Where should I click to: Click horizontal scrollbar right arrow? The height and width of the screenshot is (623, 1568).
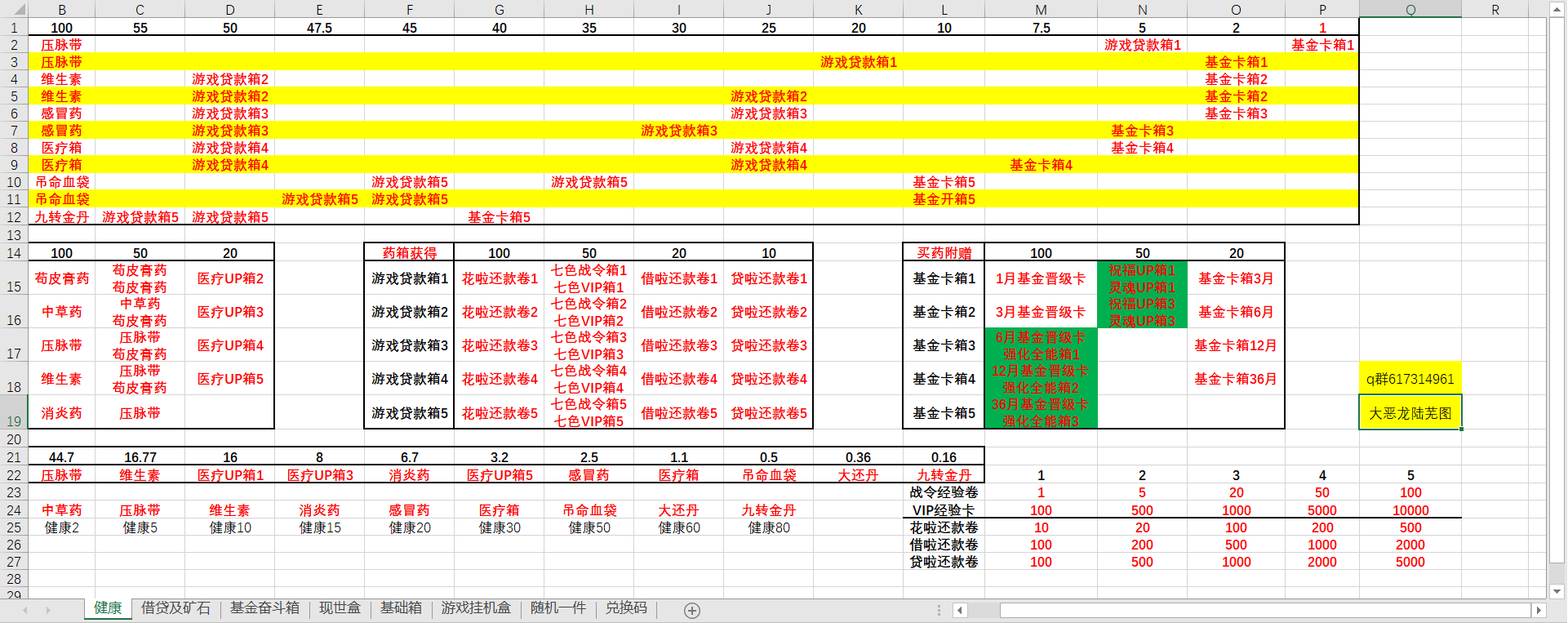tap(1539, 610)
